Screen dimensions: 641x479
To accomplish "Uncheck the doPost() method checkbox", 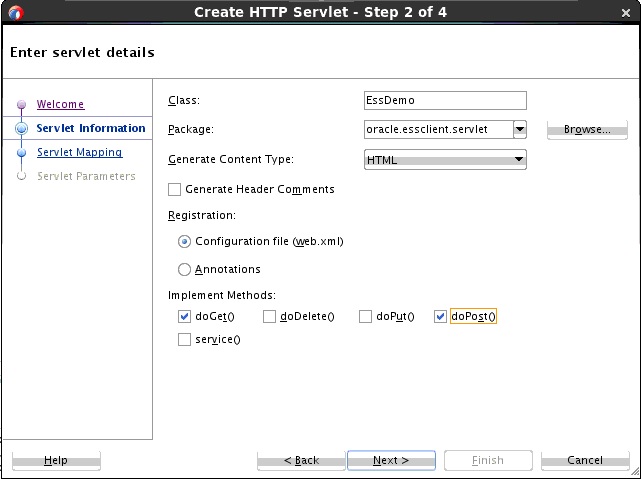I will 440,316.
